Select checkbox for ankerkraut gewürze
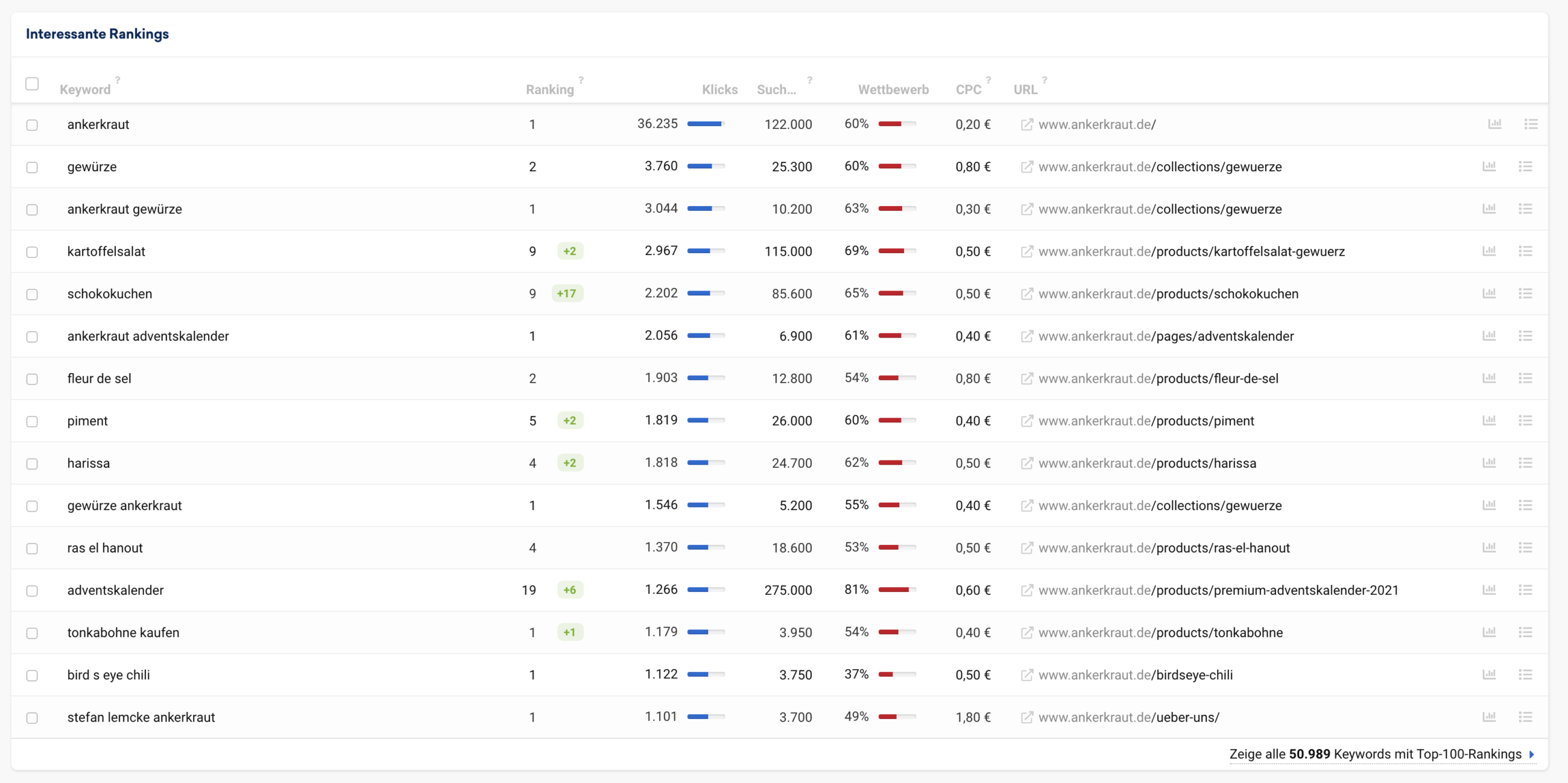Viewport: 1568px width, 783px height. click(x=32, y=209)
